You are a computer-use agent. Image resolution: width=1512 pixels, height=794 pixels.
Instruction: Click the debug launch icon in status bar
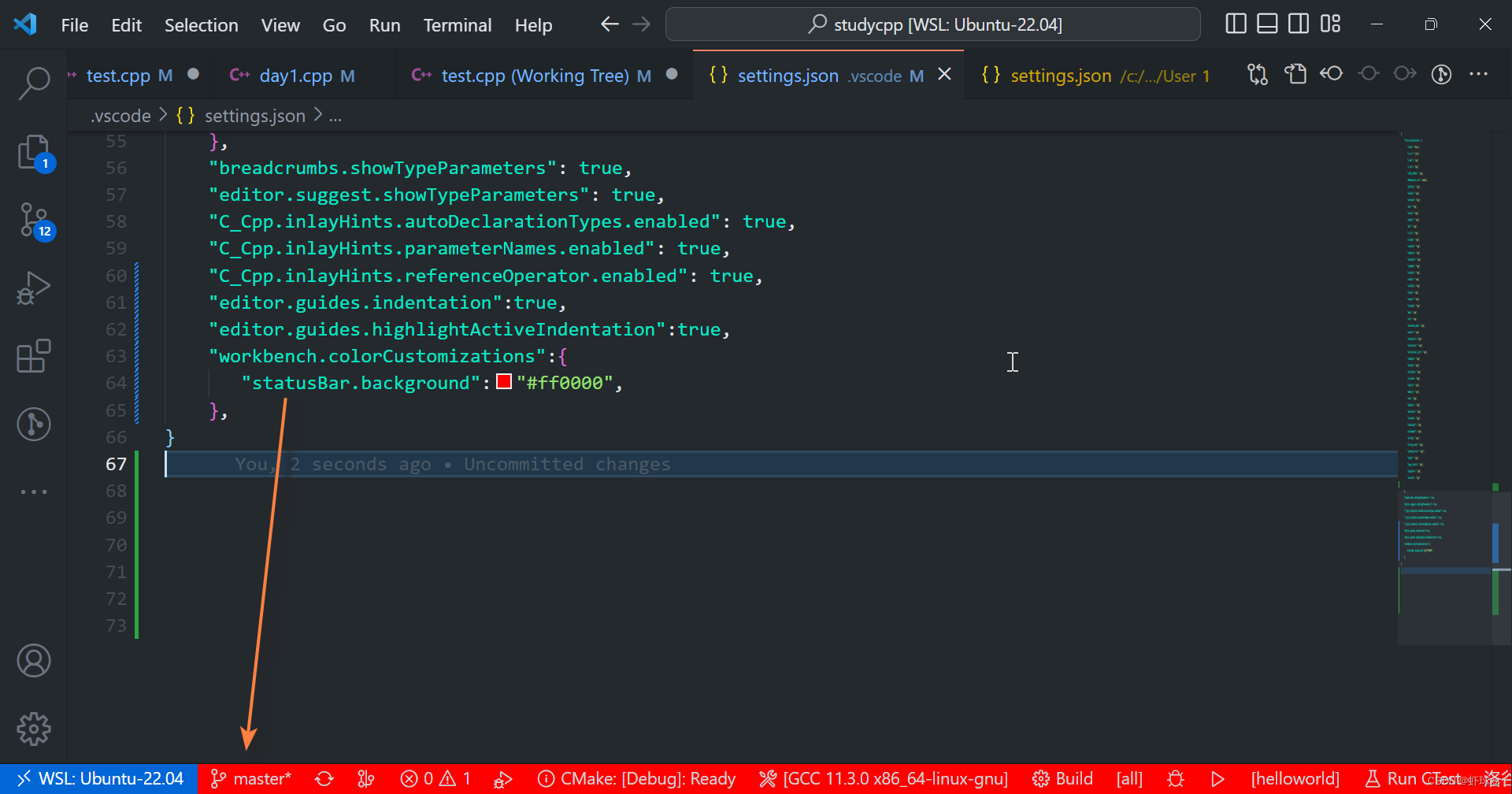pos(503,779)
